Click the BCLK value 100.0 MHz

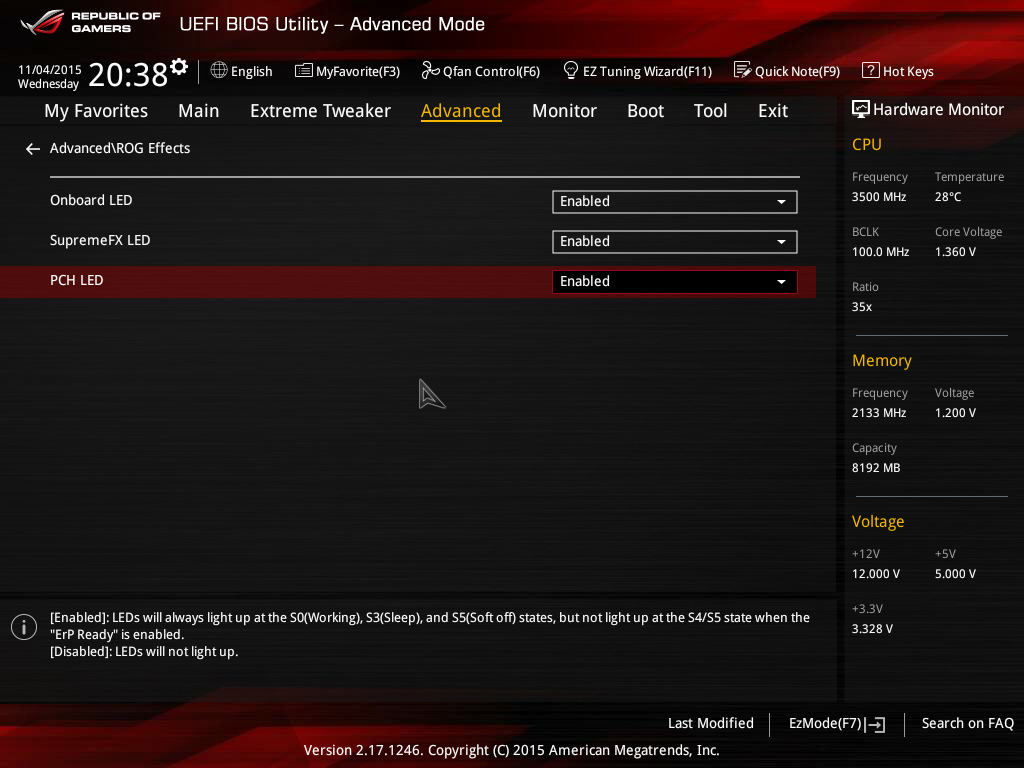click(880, 251)
